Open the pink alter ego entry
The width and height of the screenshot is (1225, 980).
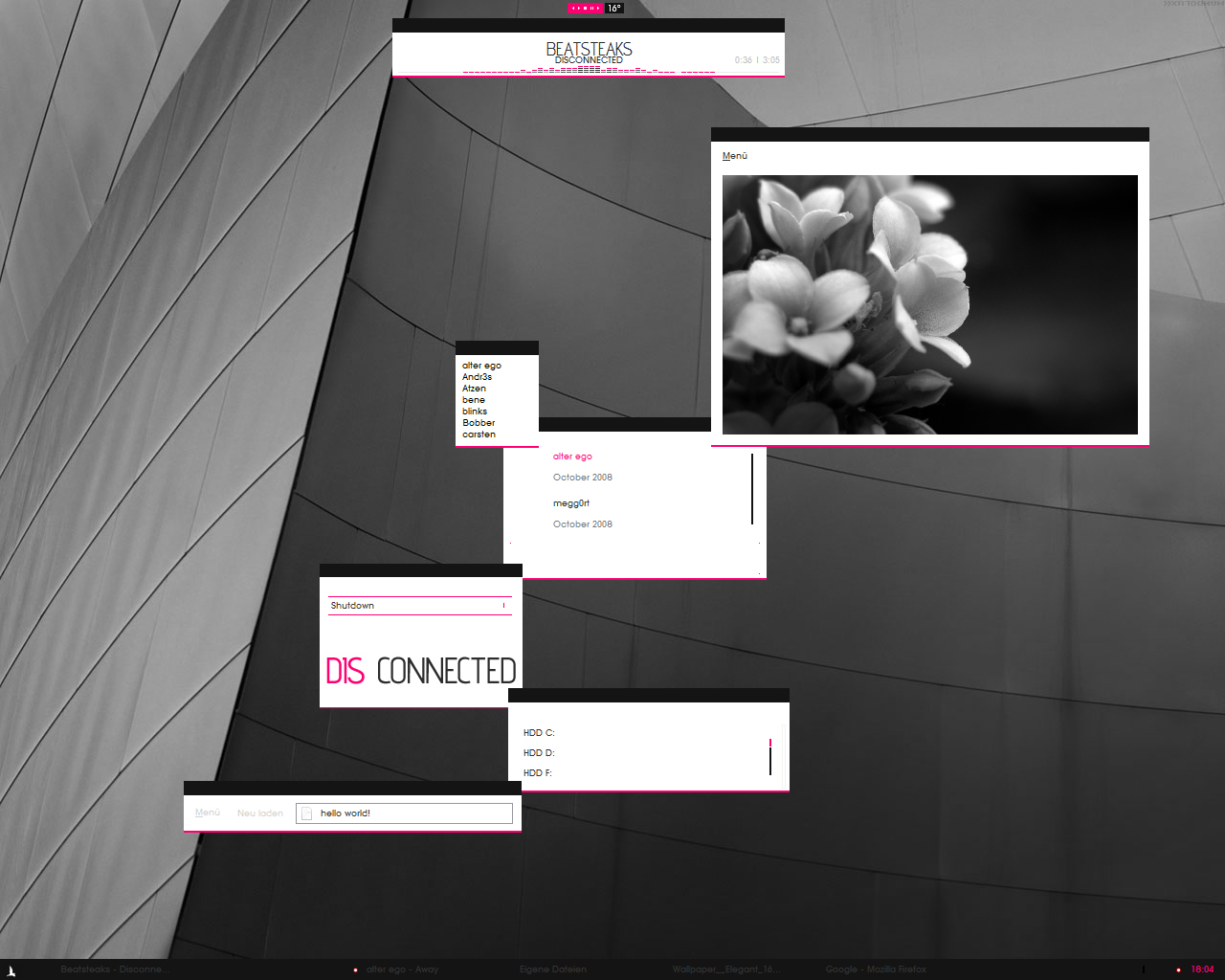coord(572,457)
